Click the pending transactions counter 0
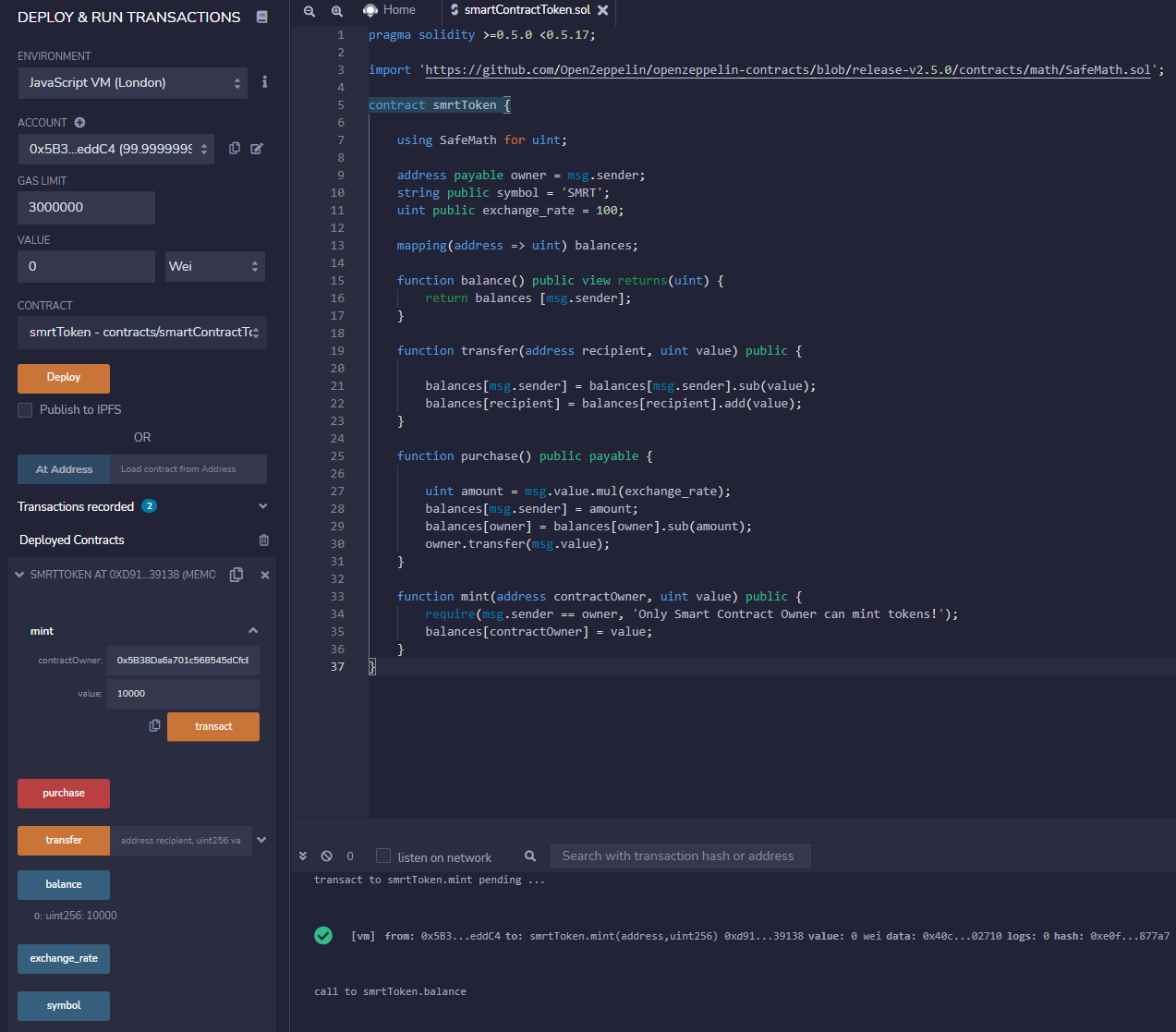 pos(350,856)
